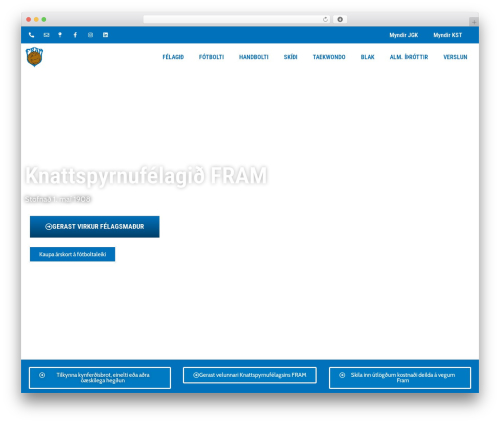Image resolution: width=500 pixels, height=423 pixels.
Task: Add a new browser tab with plus button
Action: coord(474,22)
